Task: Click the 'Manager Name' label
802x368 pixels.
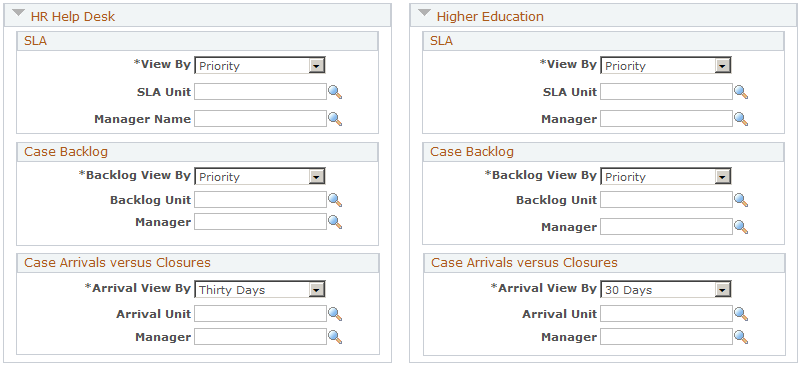Action: coord(142,119)
